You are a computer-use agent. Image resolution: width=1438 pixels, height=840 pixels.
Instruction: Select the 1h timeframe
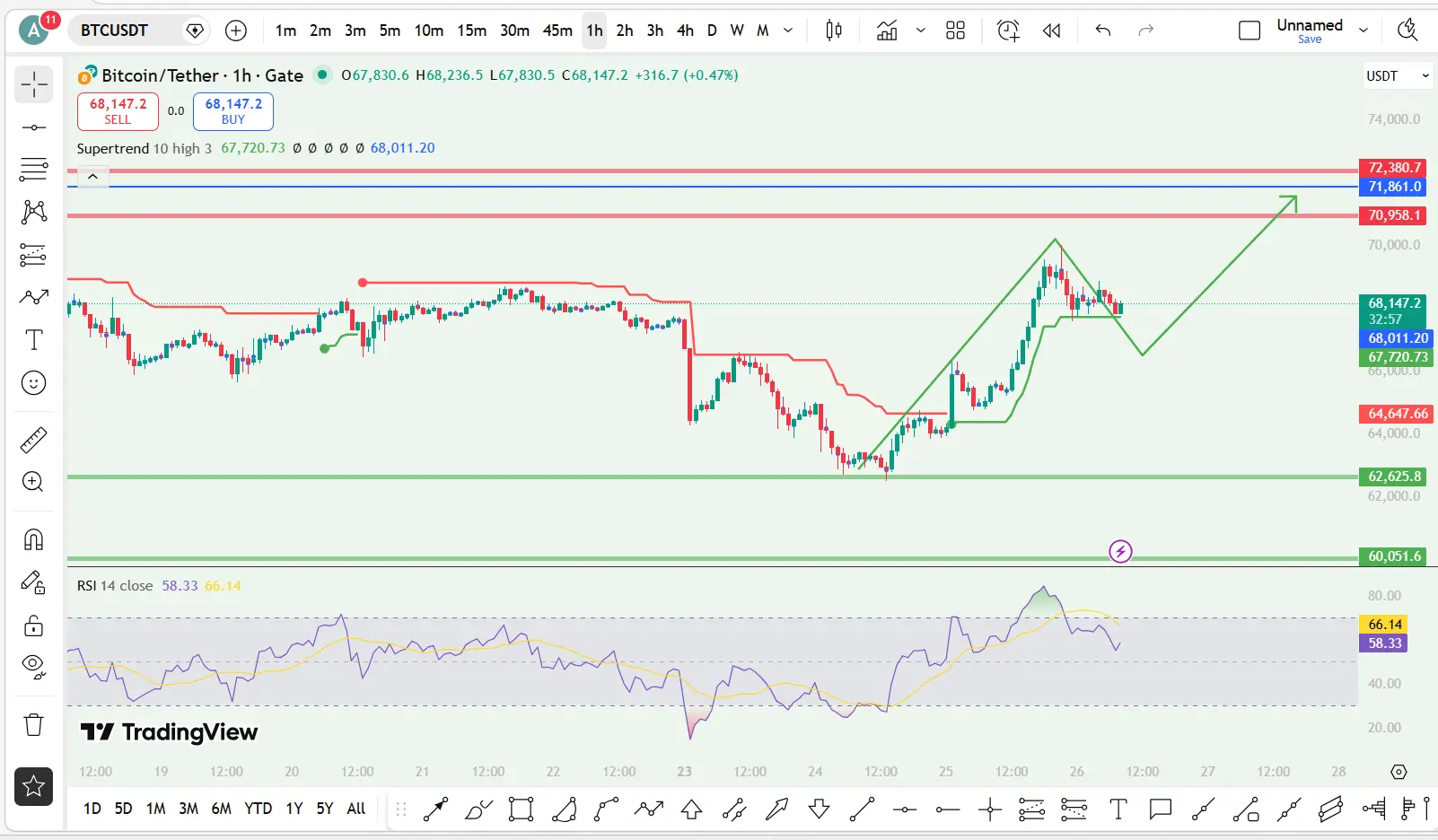coord(594,31)
